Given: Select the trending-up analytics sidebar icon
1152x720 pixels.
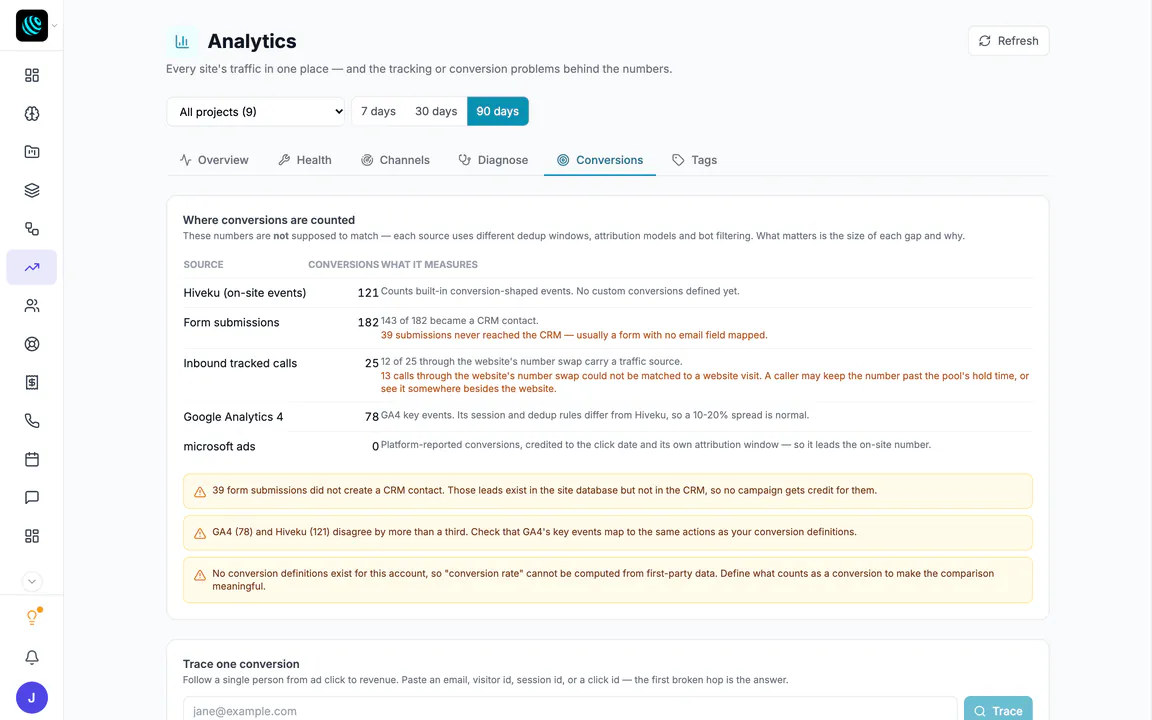Looking at the screenshot, I should [32, 267].
